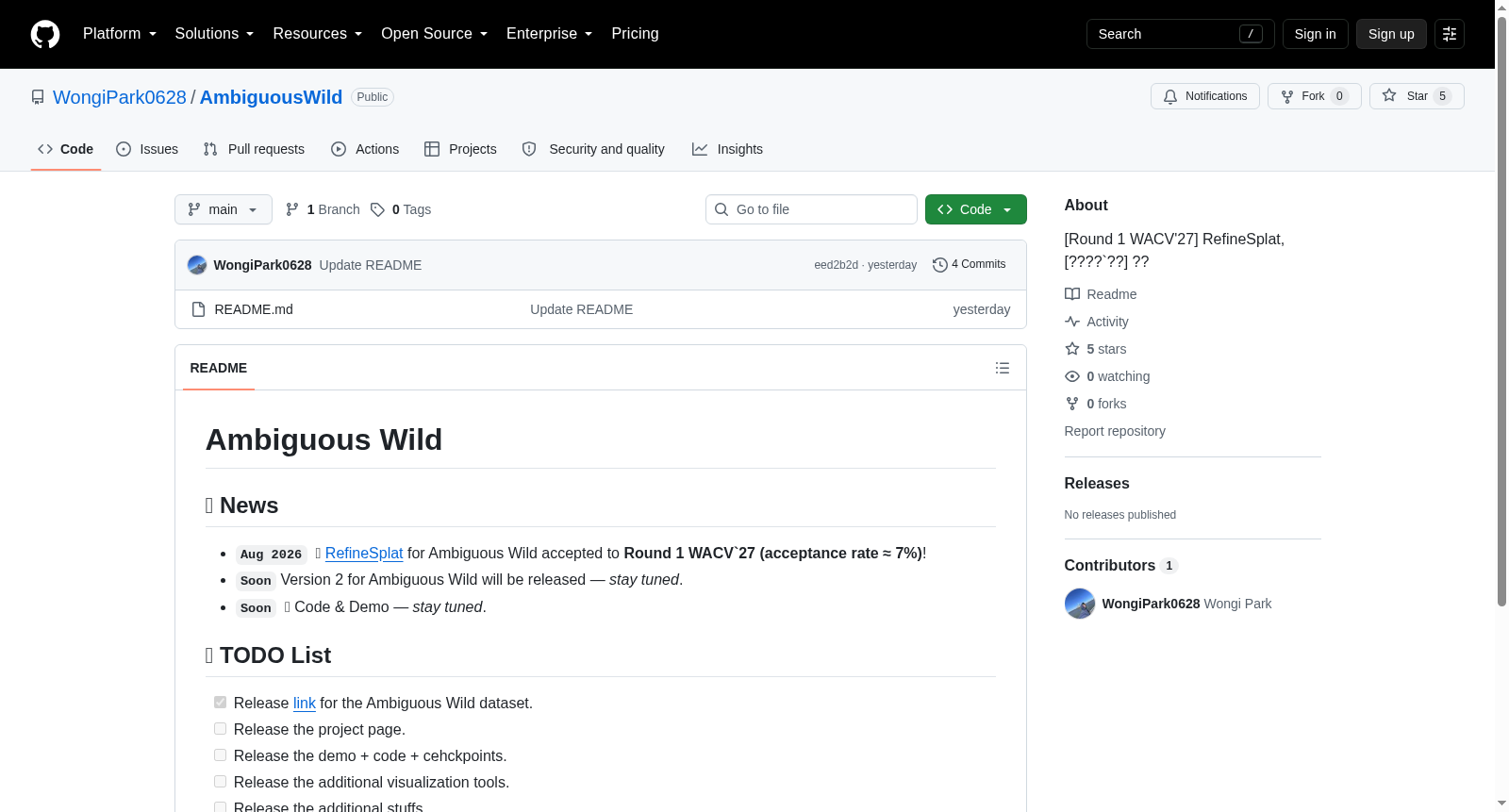Check the project page release checkbox
1509x812 pixels.
(x=220, y=729)
